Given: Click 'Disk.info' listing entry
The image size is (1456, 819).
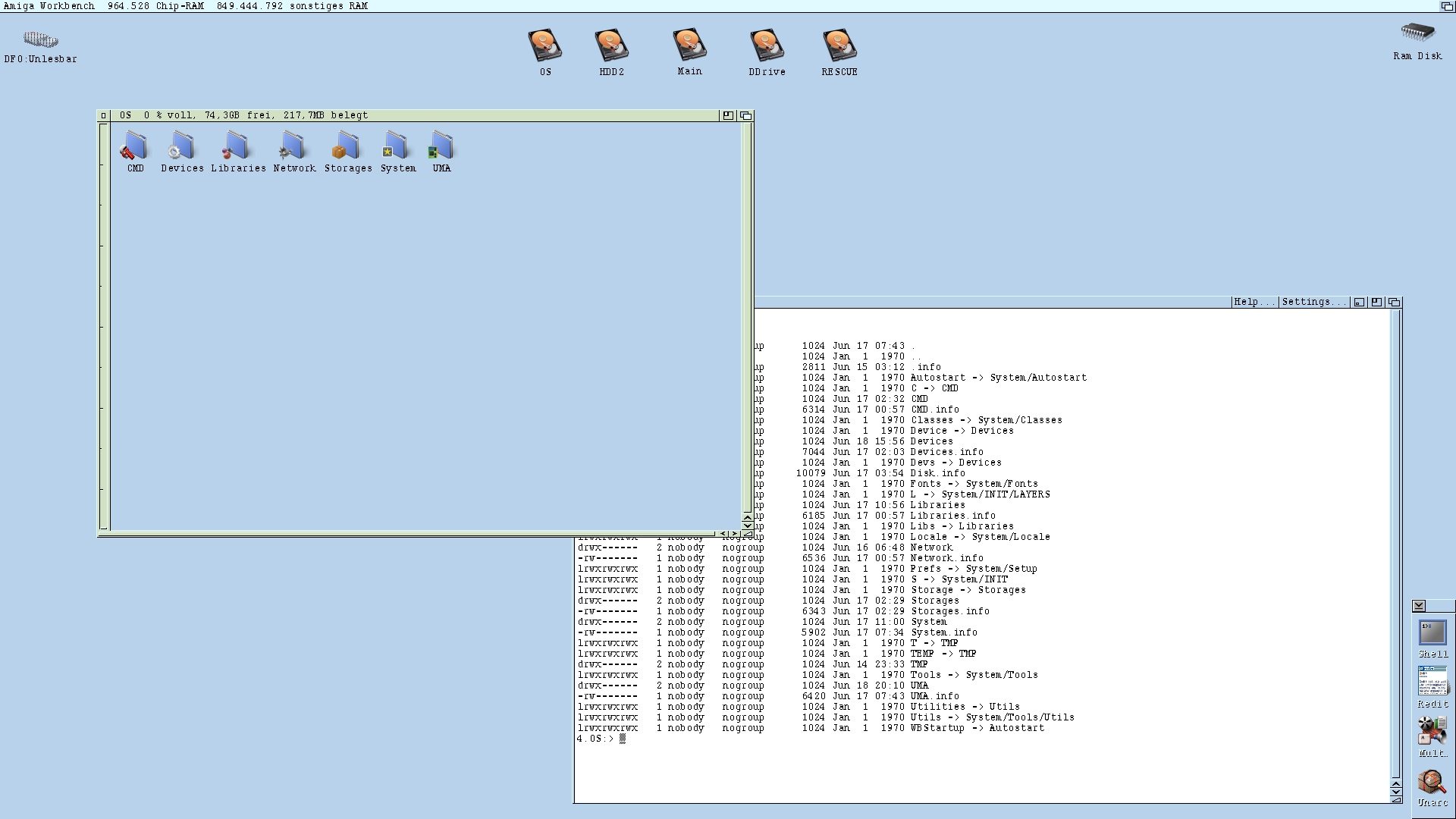Looking at the screenshot, I should 938,473.
